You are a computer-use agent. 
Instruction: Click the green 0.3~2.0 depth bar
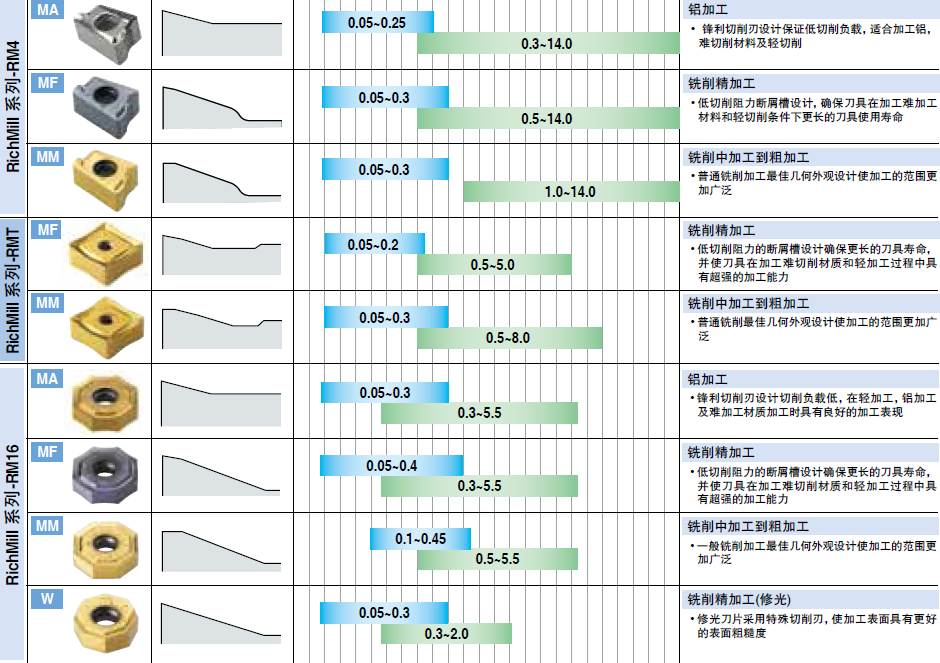[446, 634]
